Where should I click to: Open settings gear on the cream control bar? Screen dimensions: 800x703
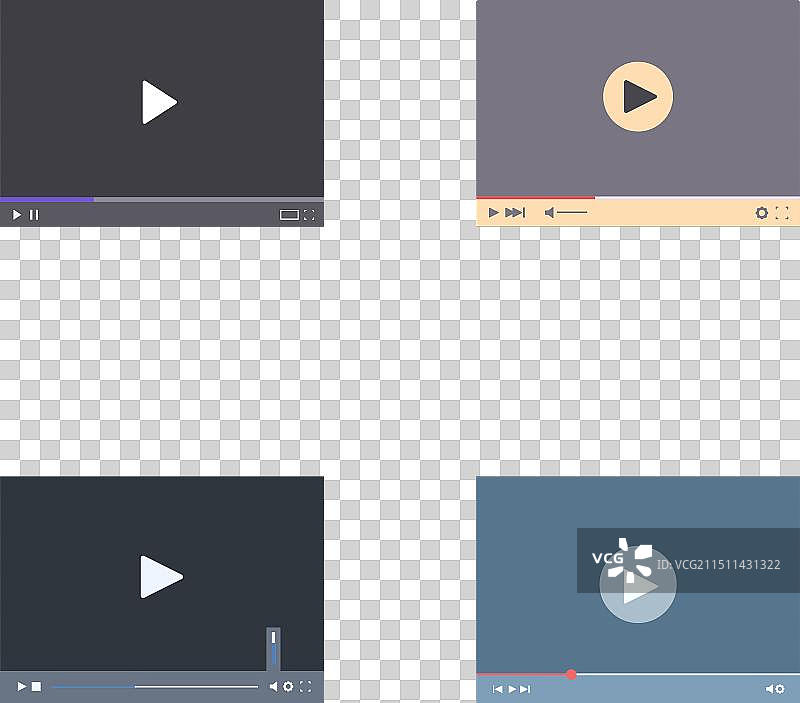pos(762,213)
